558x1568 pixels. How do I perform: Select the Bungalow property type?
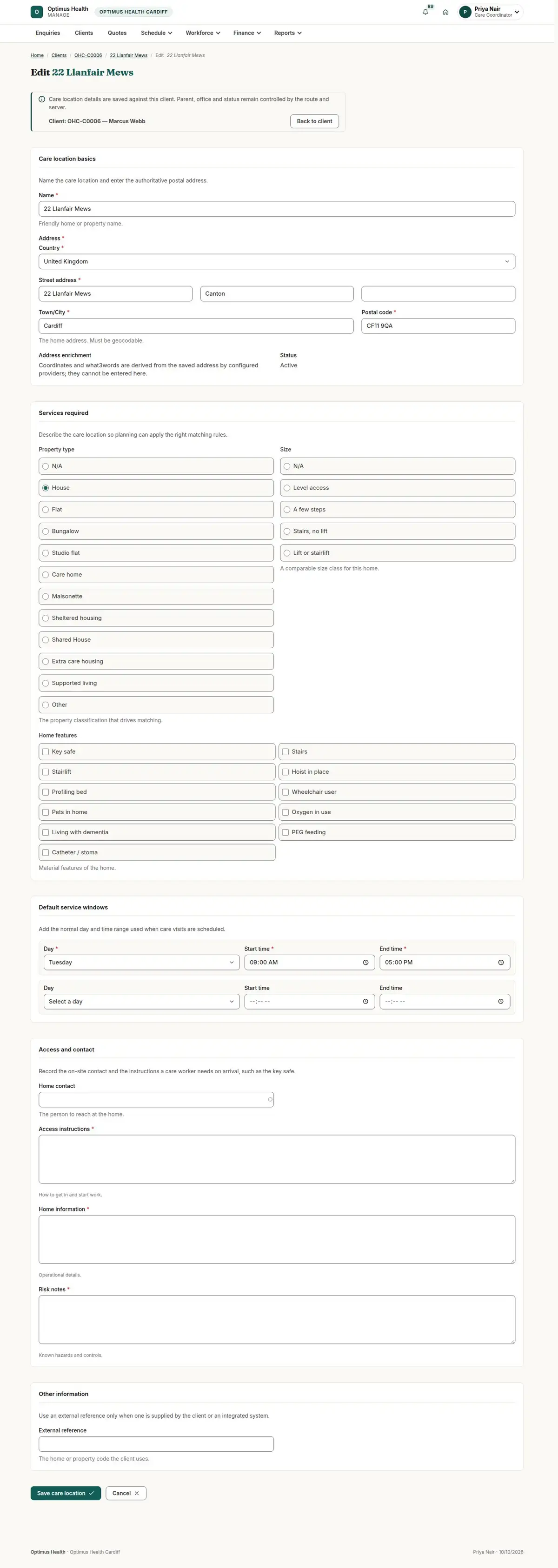point(156,532)
